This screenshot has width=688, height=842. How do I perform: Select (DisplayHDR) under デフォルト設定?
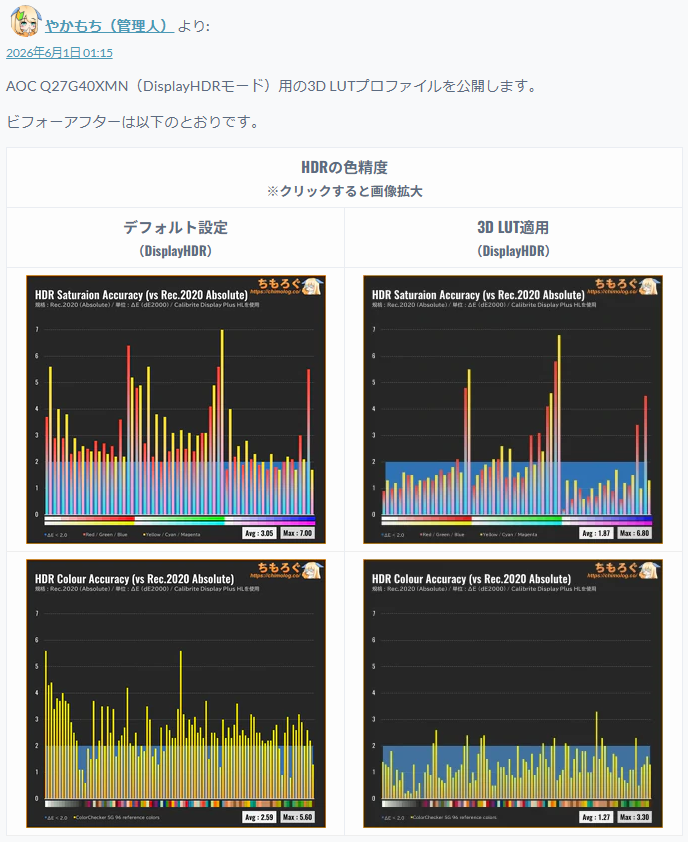tap(176, 251)
